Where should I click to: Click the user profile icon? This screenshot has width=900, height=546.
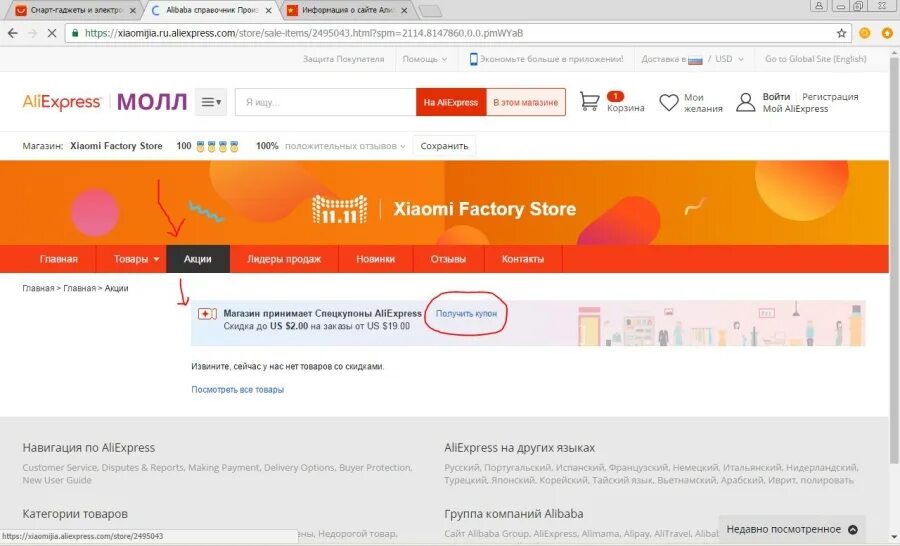point(745,102)
